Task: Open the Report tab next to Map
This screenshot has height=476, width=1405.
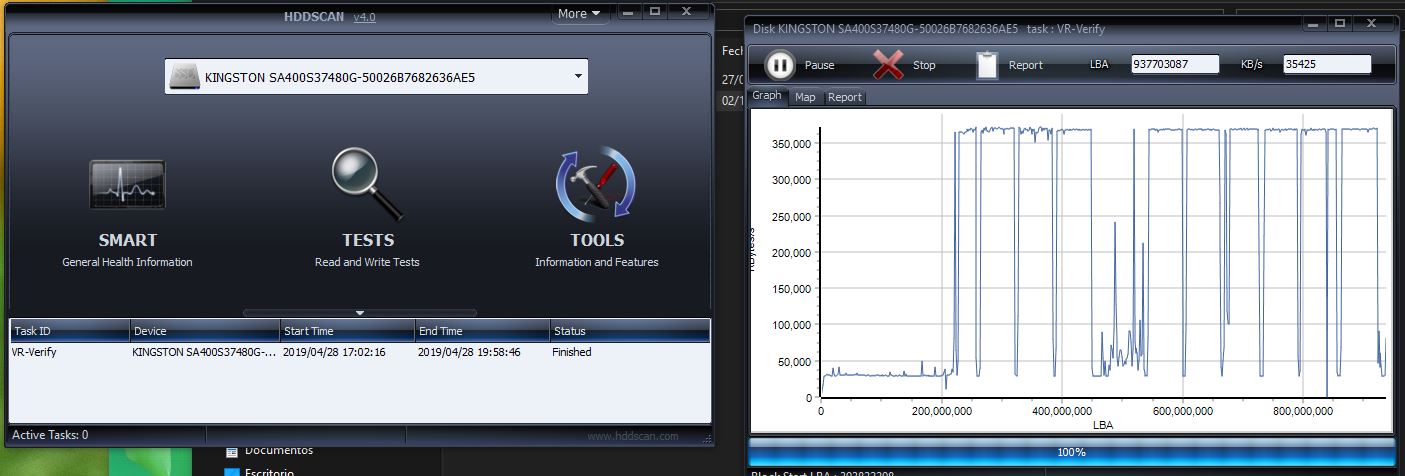Action: tap(844, 97)
